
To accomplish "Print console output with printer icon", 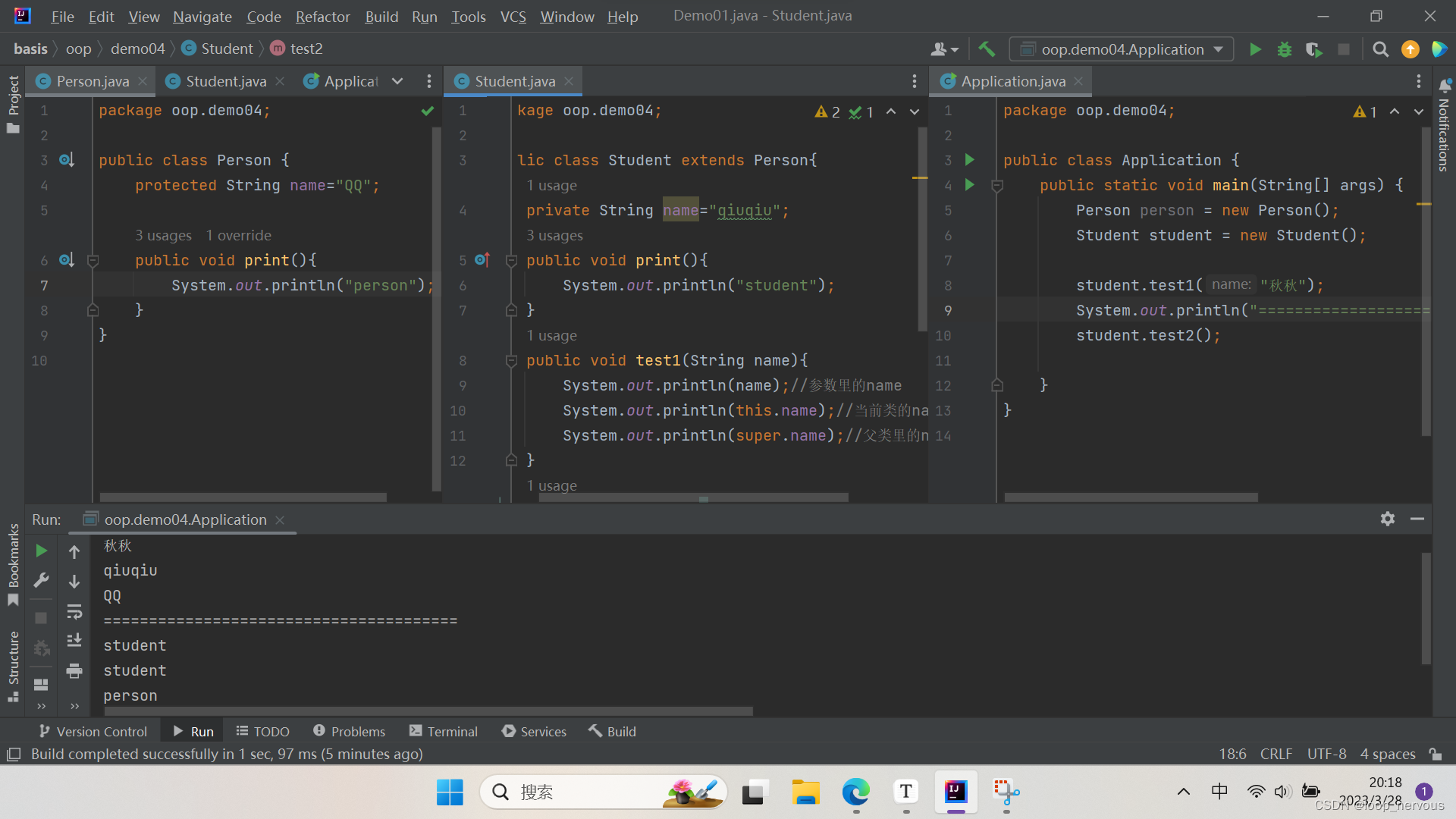I will tap(74, 670).
